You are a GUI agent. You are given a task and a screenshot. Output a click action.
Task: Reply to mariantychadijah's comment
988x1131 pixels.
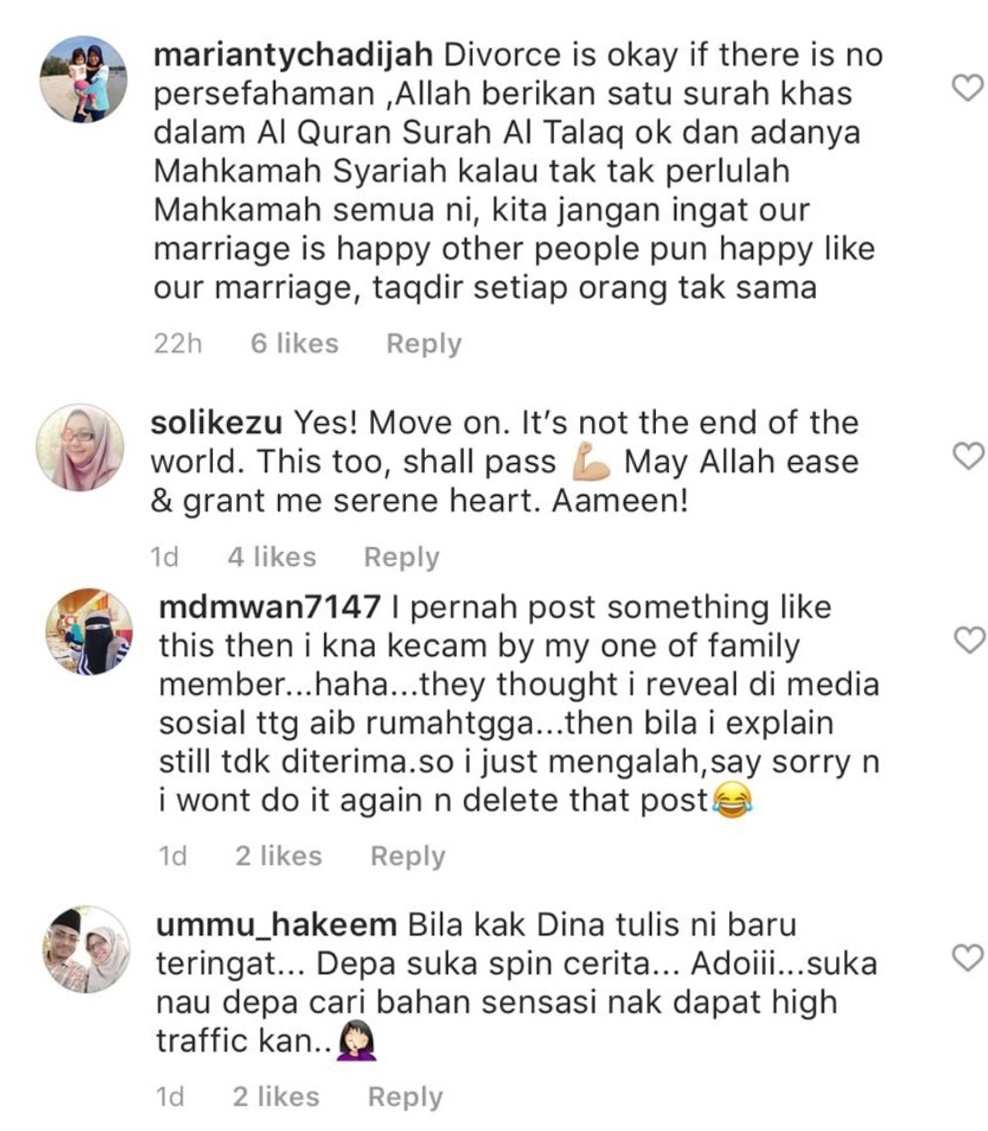pos(424,344)
